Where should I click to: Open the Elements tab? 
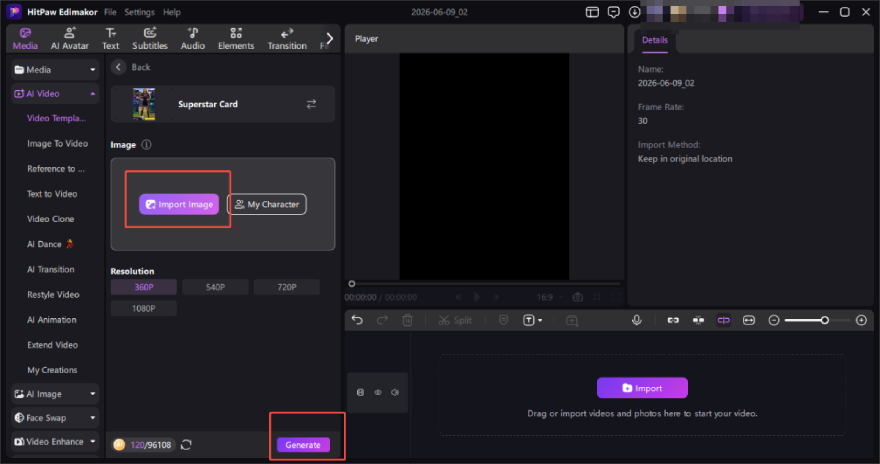[x=236, y=39]
